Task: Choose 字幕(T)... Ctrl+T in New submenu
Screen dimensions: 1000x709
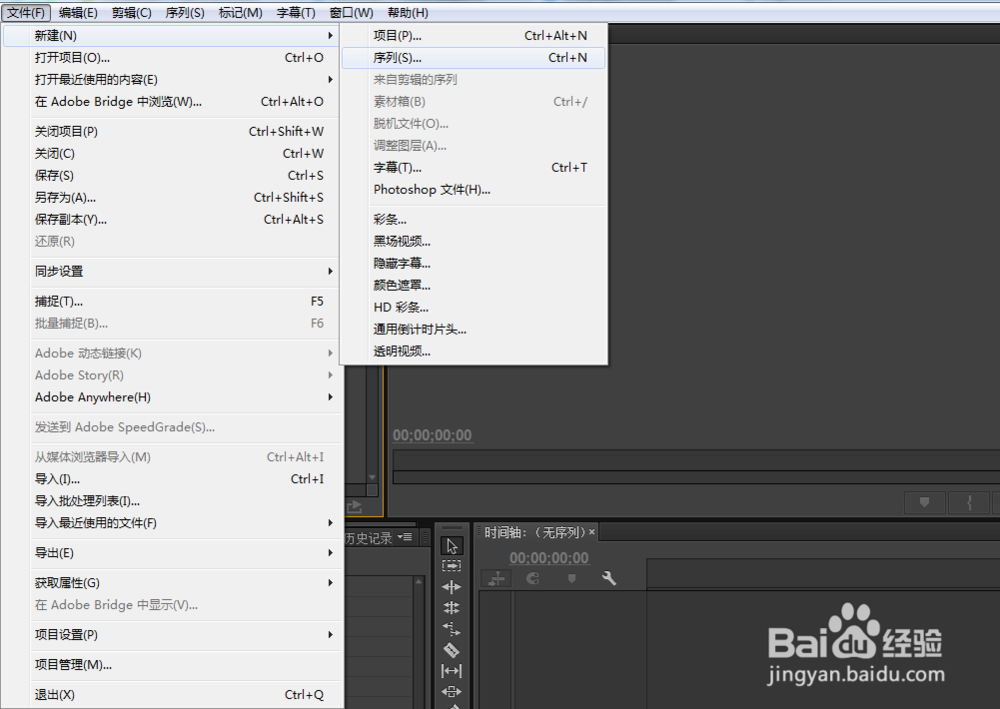Action: point(473,168)
